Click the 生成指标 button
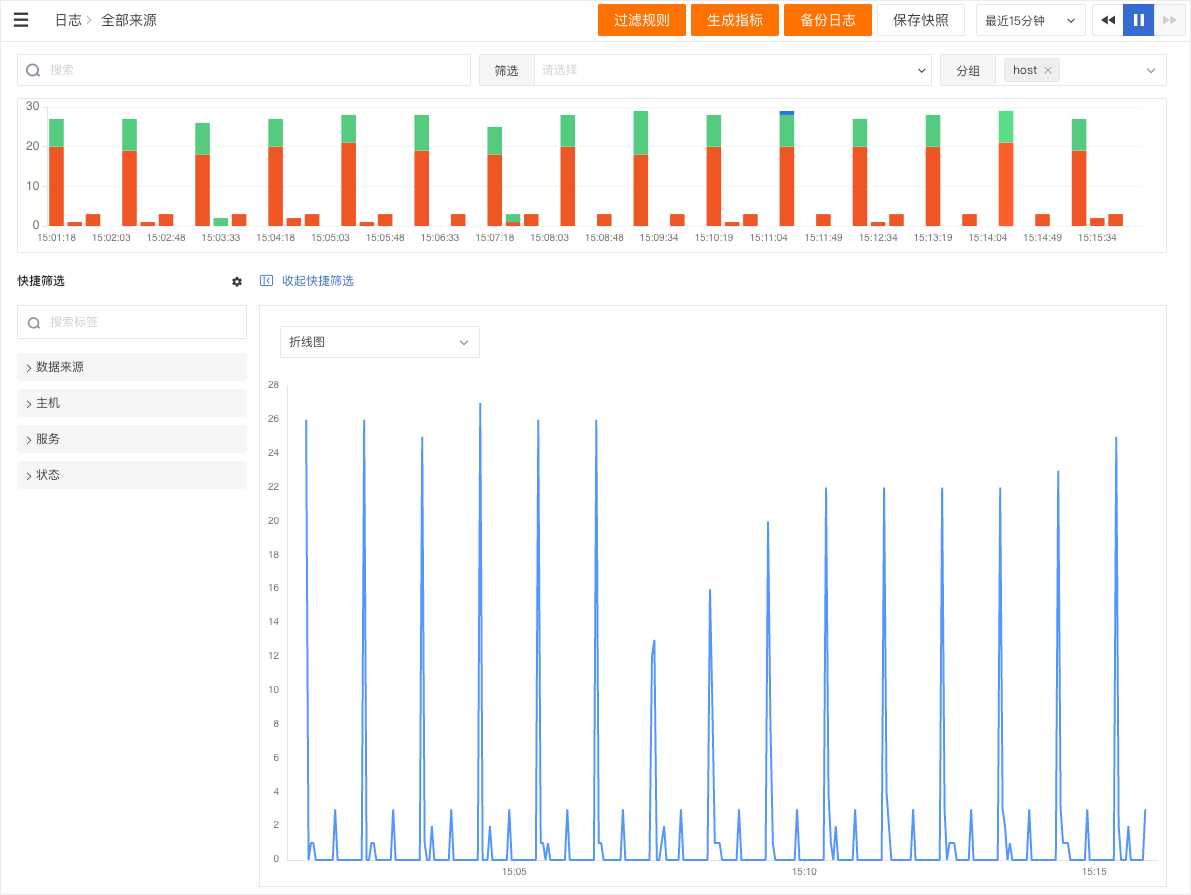The image size is (1191, 895). [x=735, y=21]
